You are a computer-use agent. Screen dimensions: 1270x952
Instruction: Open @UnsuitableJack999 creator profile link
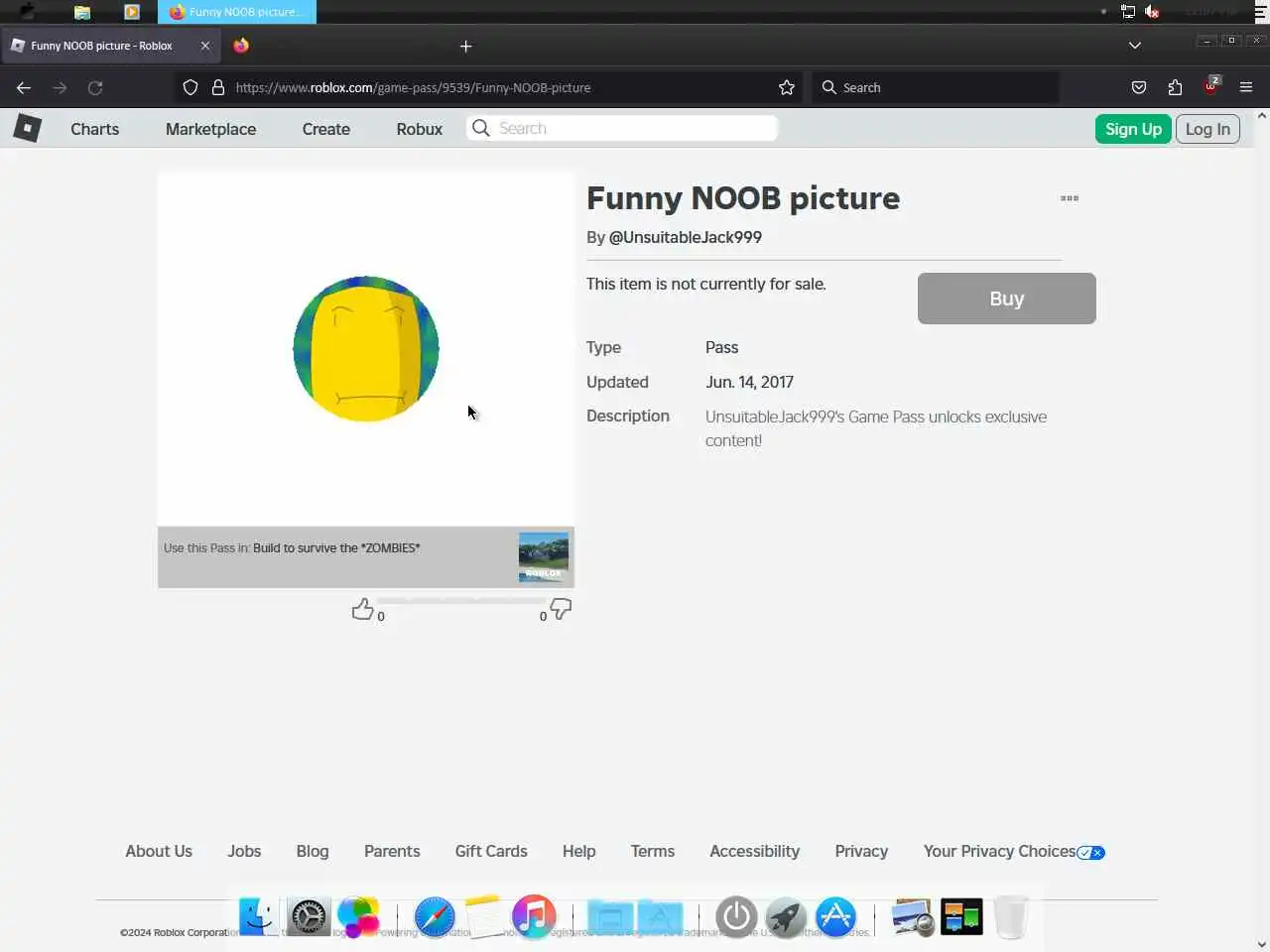(x=685, y=238)
